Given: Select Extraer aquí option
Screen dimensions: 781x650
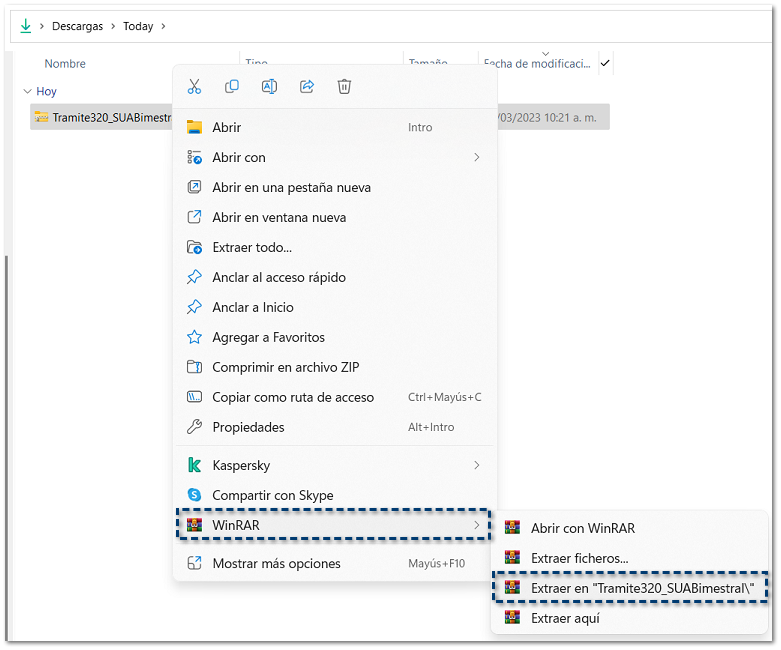Looking at the screenshot, I should click(629, 618).
